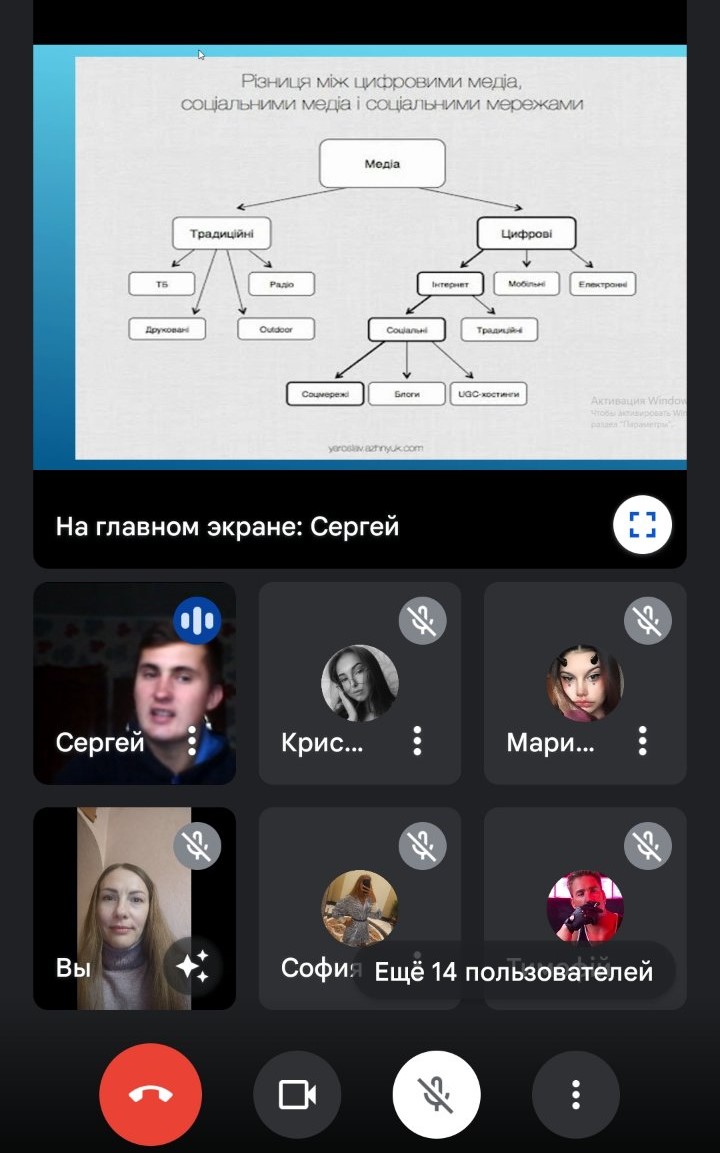Open visual effects sparkle on Вы tile

tap(193, 965)
